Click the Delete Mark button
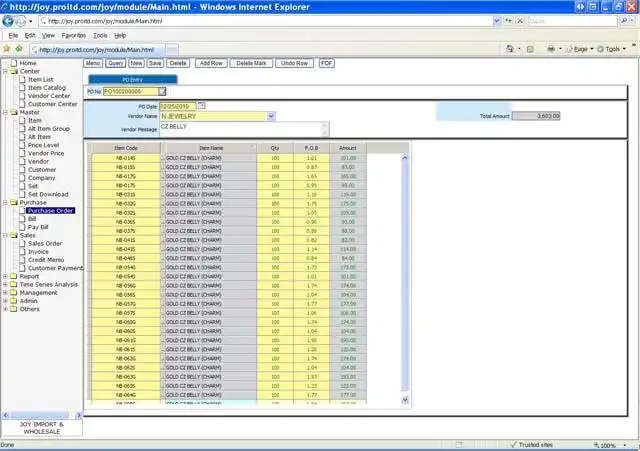The height and width of the screenshot is (451, 640). (x=251, y=63)
